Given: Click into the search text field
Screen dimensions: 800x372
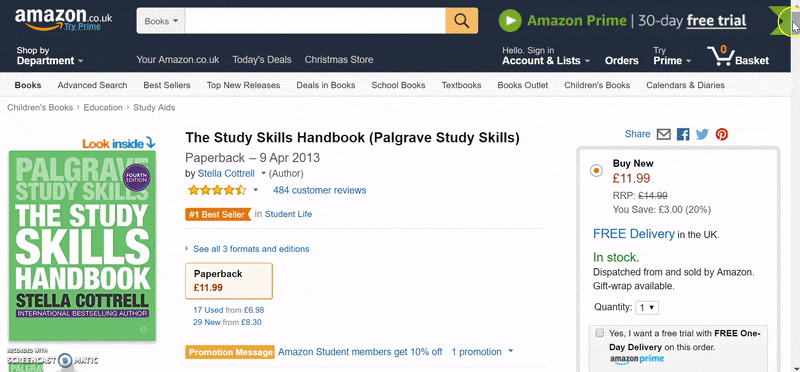Looking at the screenshot, I should (315, 21).
